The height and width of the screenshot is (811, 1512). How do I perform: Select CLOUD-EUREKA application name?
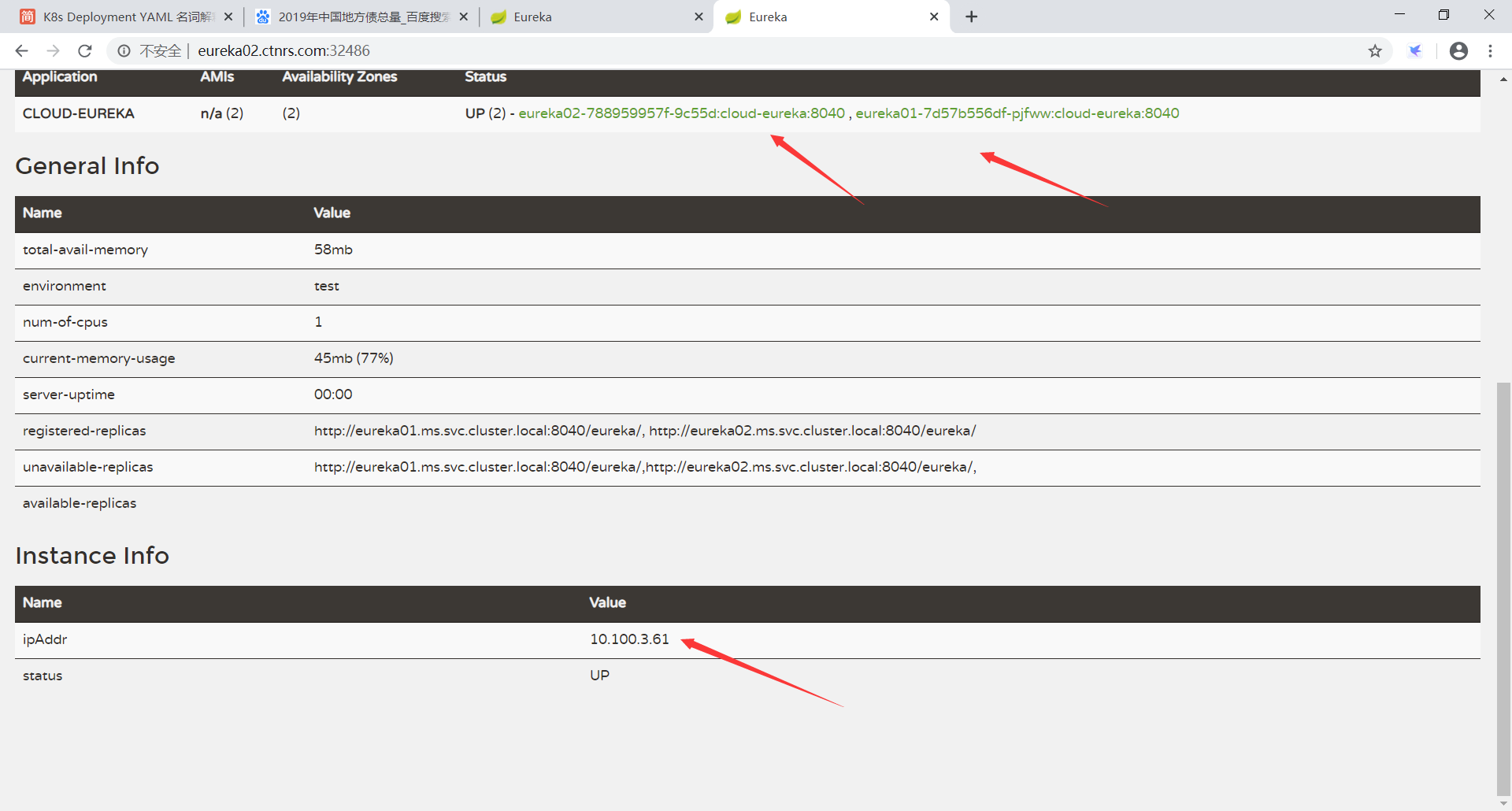point(79,113)
